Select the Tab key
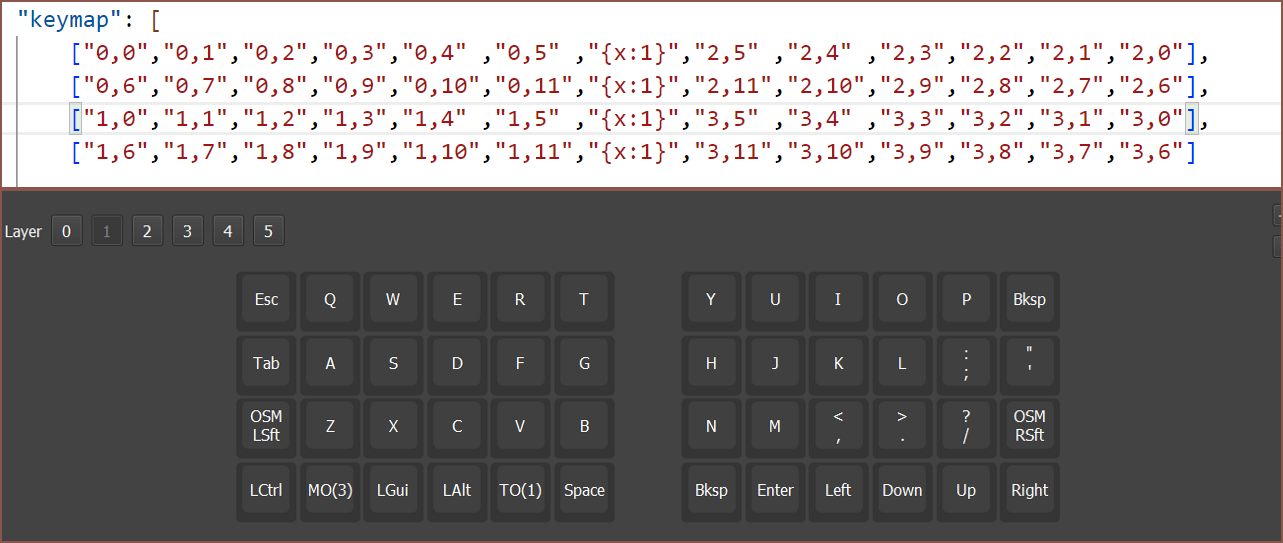 pyautogui.click(x=266, y=363)
